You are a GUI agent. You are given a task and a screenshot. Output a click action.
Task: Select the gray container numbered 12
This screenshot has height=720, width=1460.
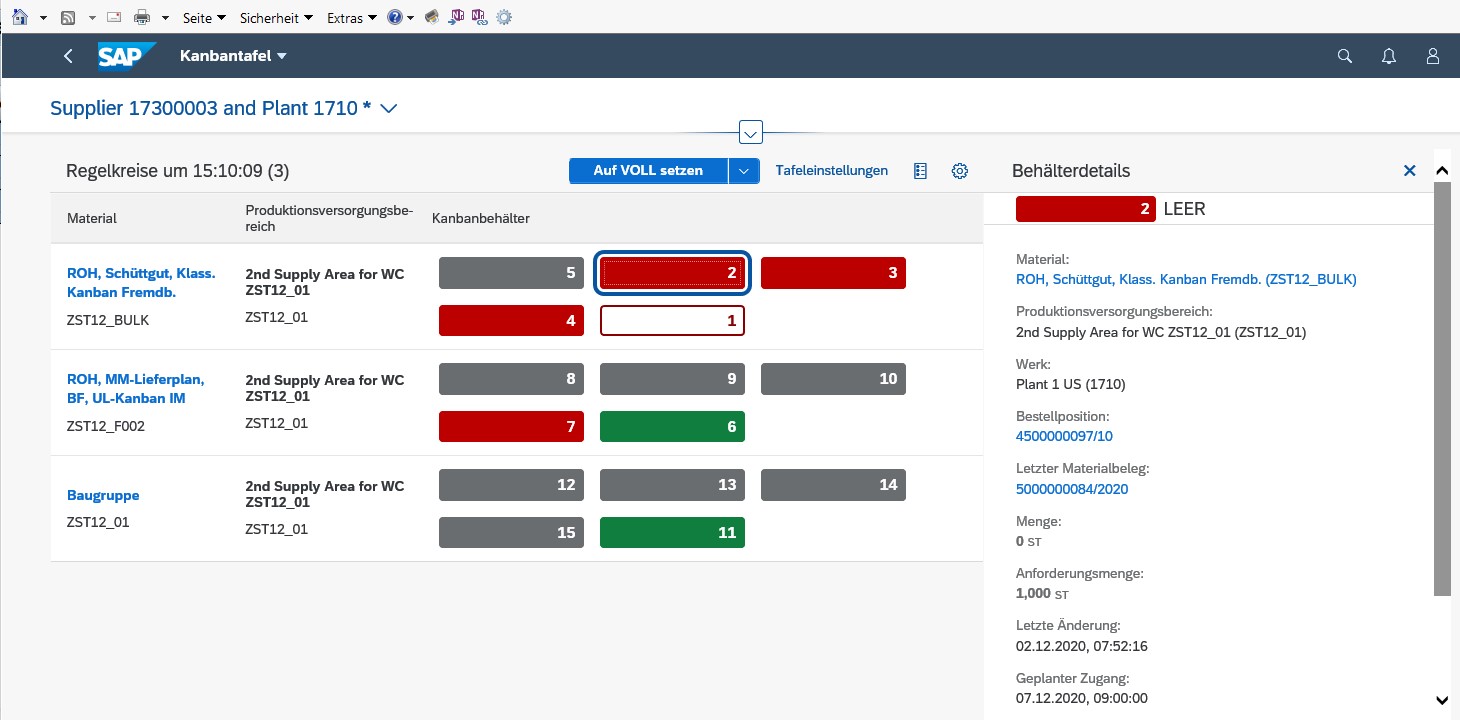[511, 484]
